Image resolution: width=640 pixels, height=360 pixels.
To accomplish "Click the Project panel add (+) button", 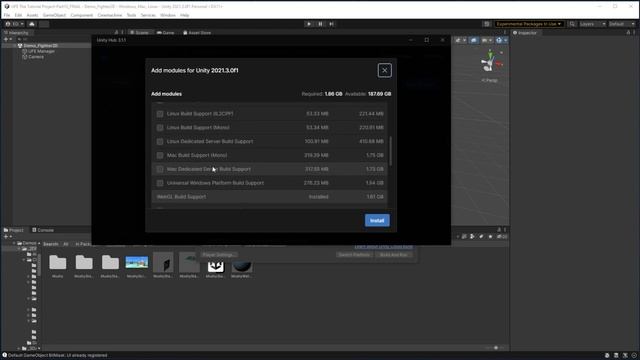I will click(7, 237).
